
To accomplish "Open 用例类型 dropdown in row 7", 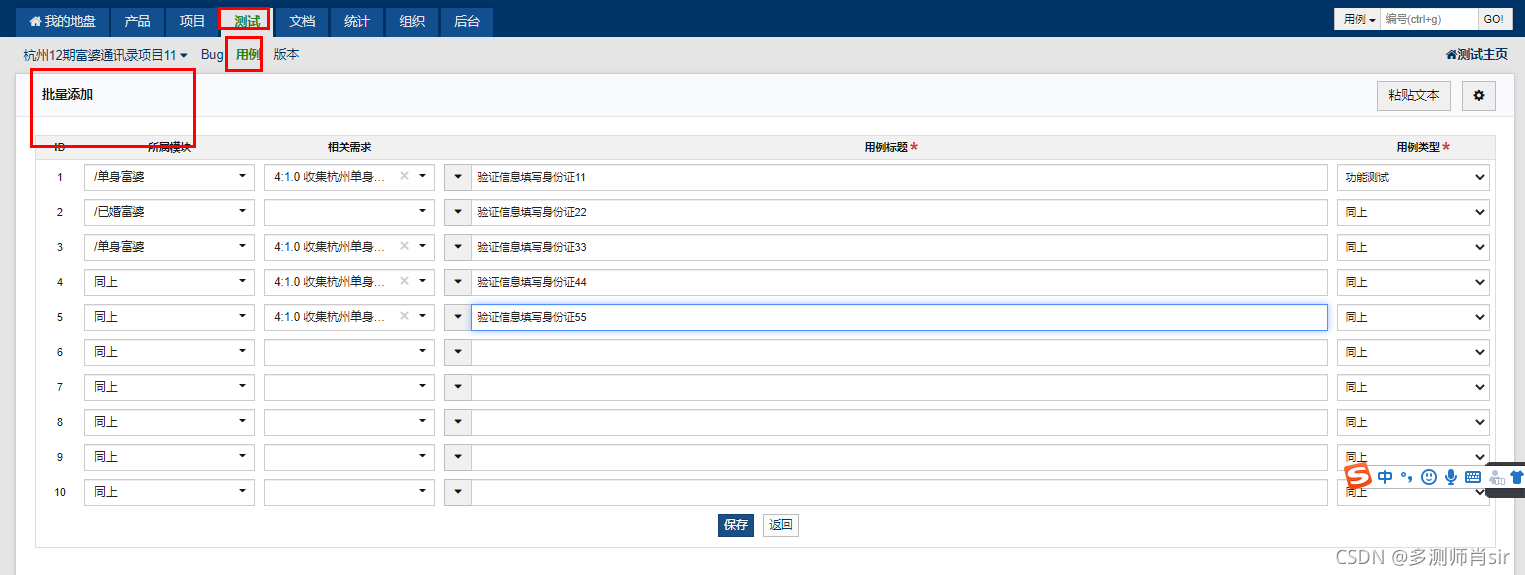I will click(1413, 387).
